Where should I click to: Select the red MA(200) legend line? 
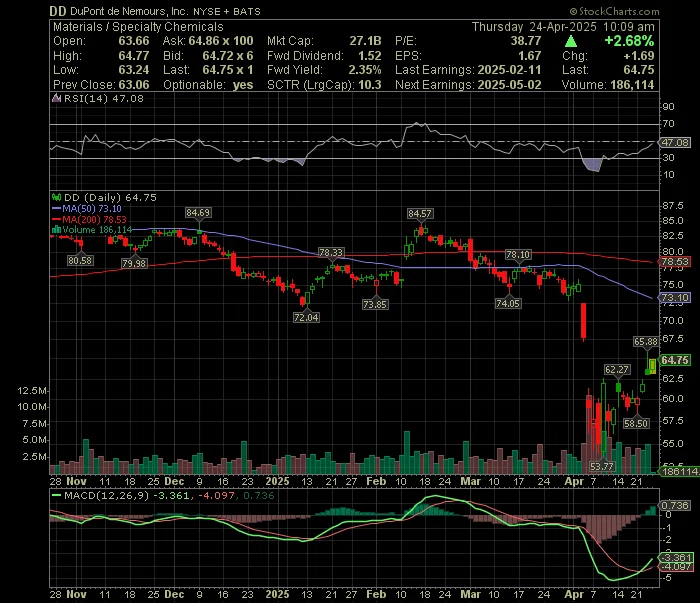(57, 220)
